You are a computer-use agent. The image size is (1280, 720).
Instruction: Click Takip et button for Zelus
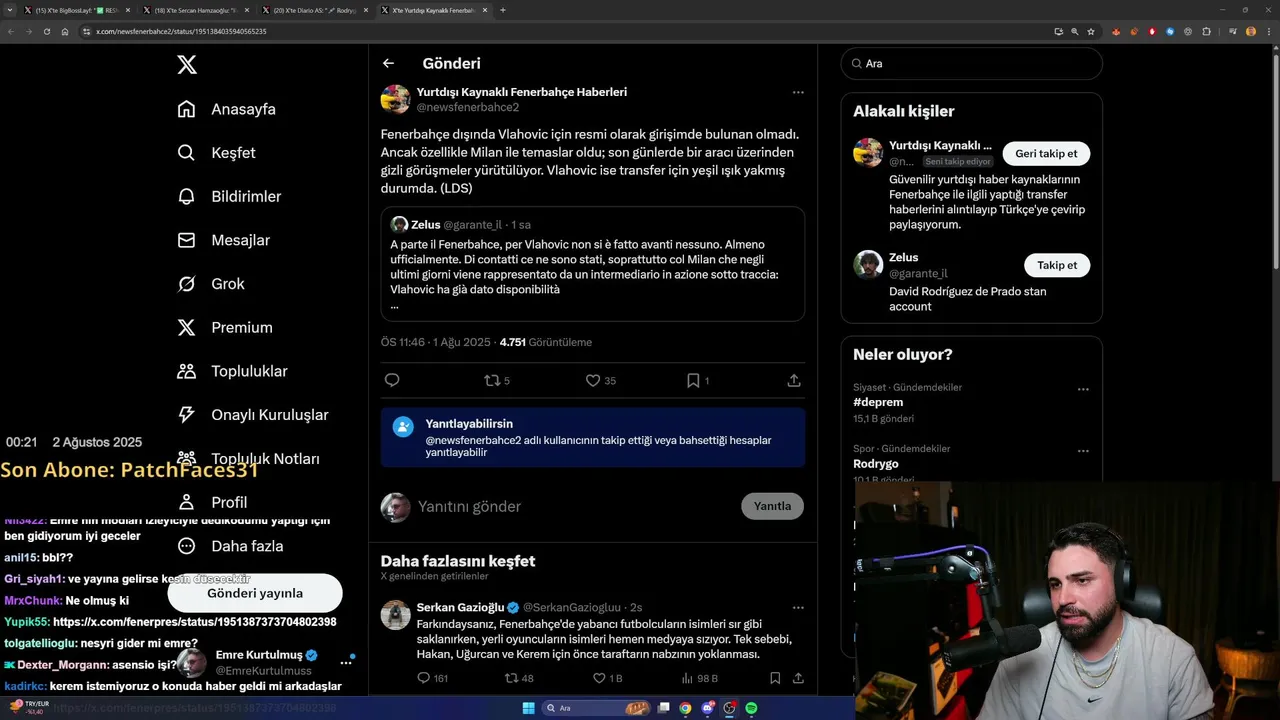point(1057,265)
